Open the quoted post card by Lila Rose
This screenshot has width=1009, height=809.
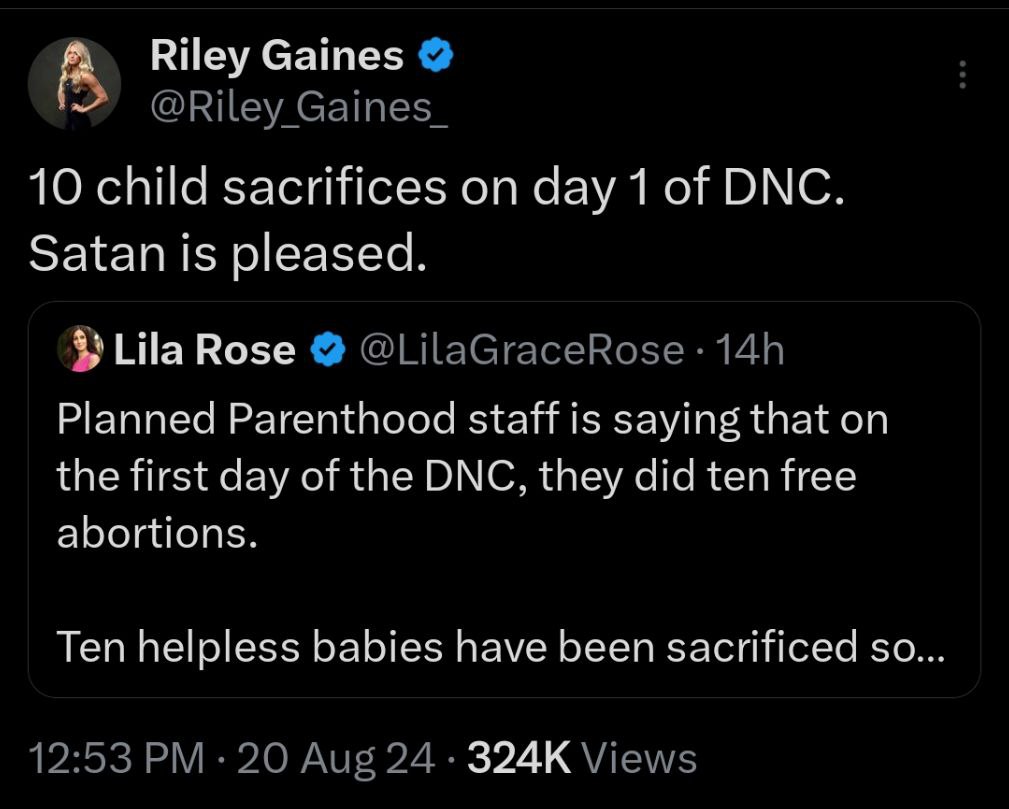(x=504, y=499)
